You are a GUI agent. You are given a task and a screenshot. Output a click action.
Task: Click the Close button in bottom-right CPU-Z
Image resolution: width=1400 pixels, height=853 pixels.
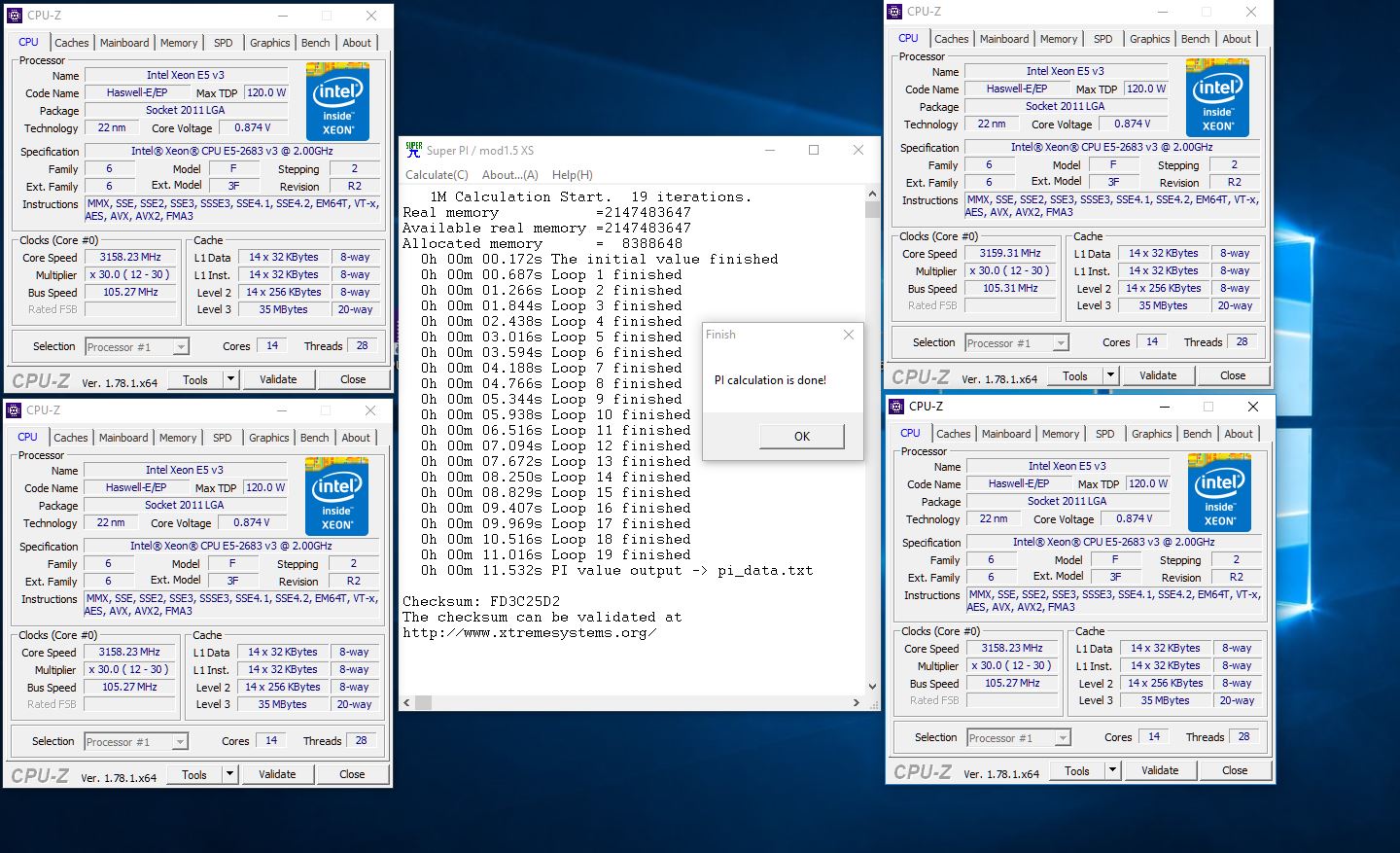(x=1235, y=770)
